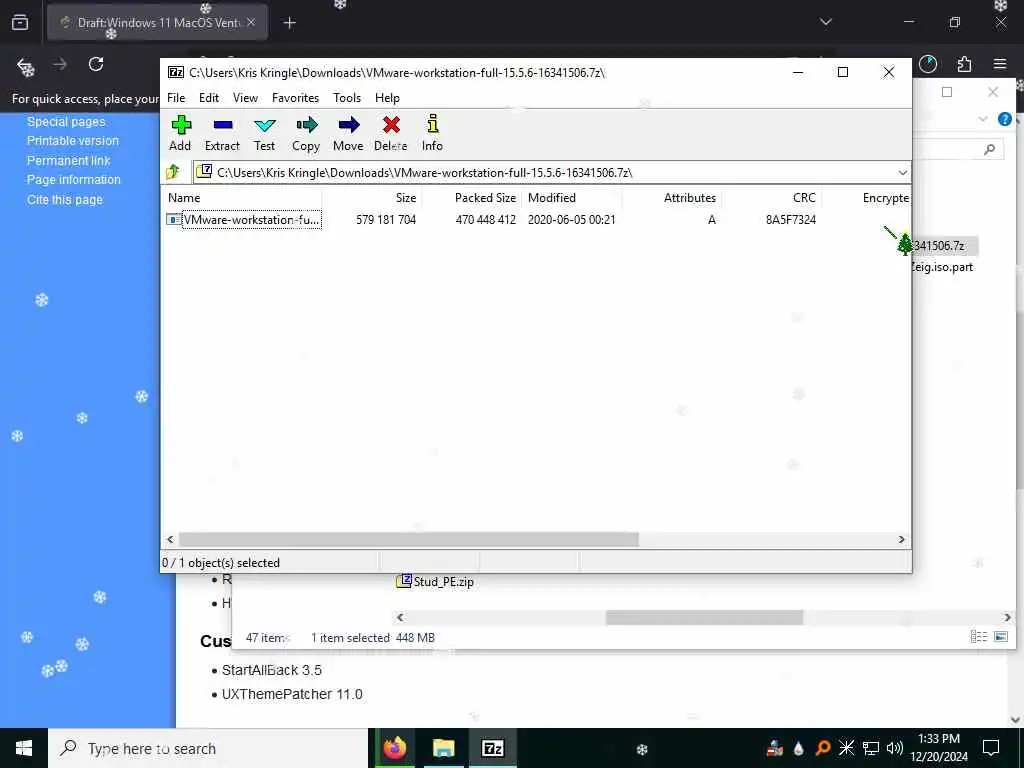
Task: Sort by the Attributes column header
Action: 671,198
